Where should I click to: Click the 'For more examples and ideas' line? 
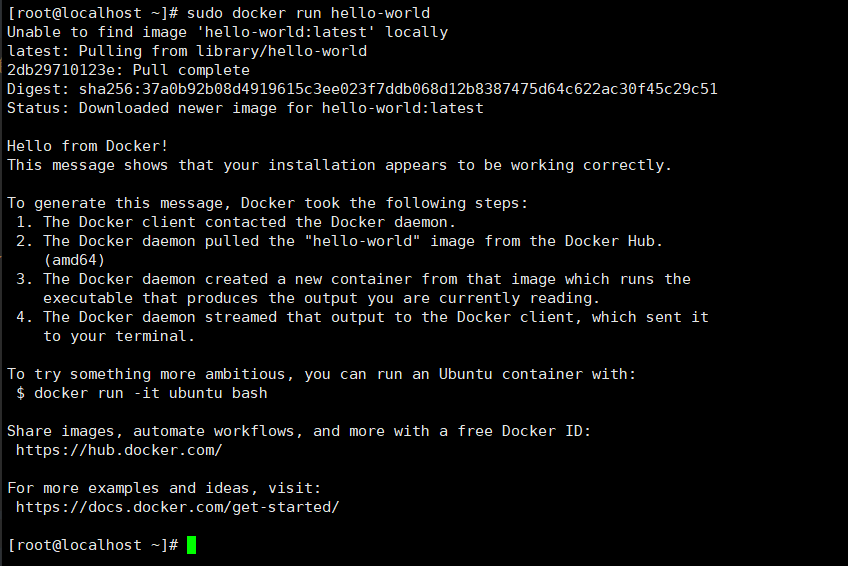164,488
